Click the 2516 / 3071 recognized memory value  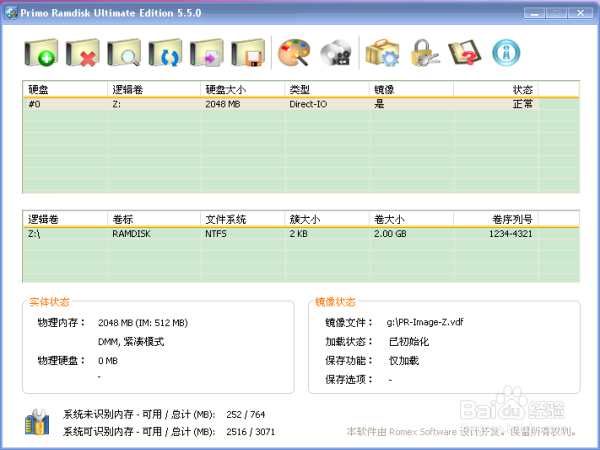click(251, 432)
